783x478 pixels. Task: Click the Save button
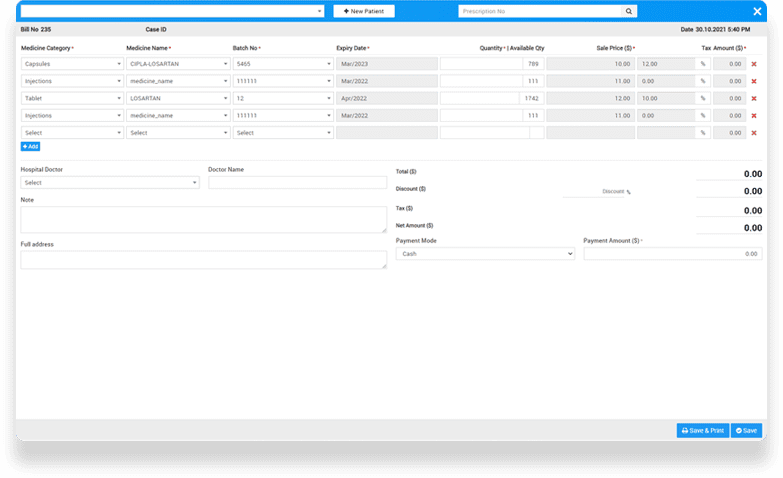[x=746, y=430]
